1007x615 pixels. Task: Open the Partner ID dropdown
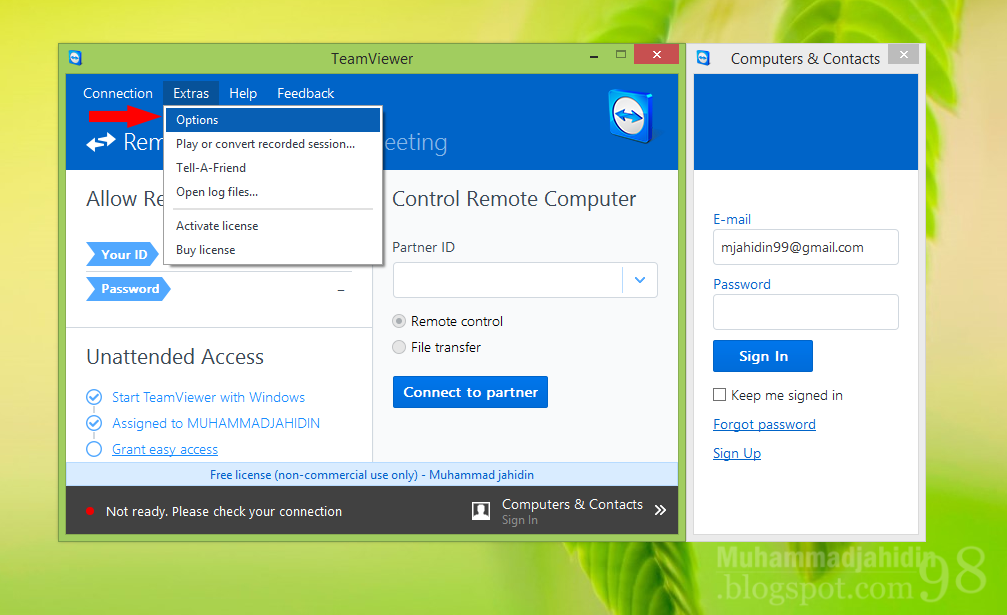(640, 281)
